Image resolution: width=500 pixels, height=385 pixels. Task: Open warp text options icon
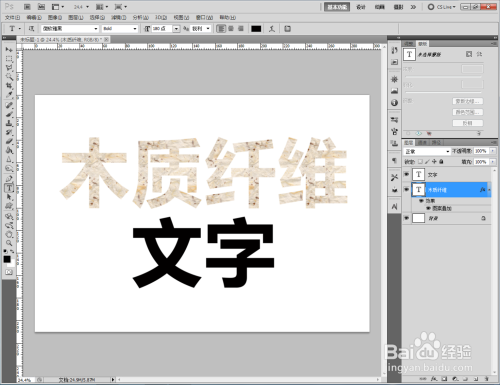click(x=272, y=29)
